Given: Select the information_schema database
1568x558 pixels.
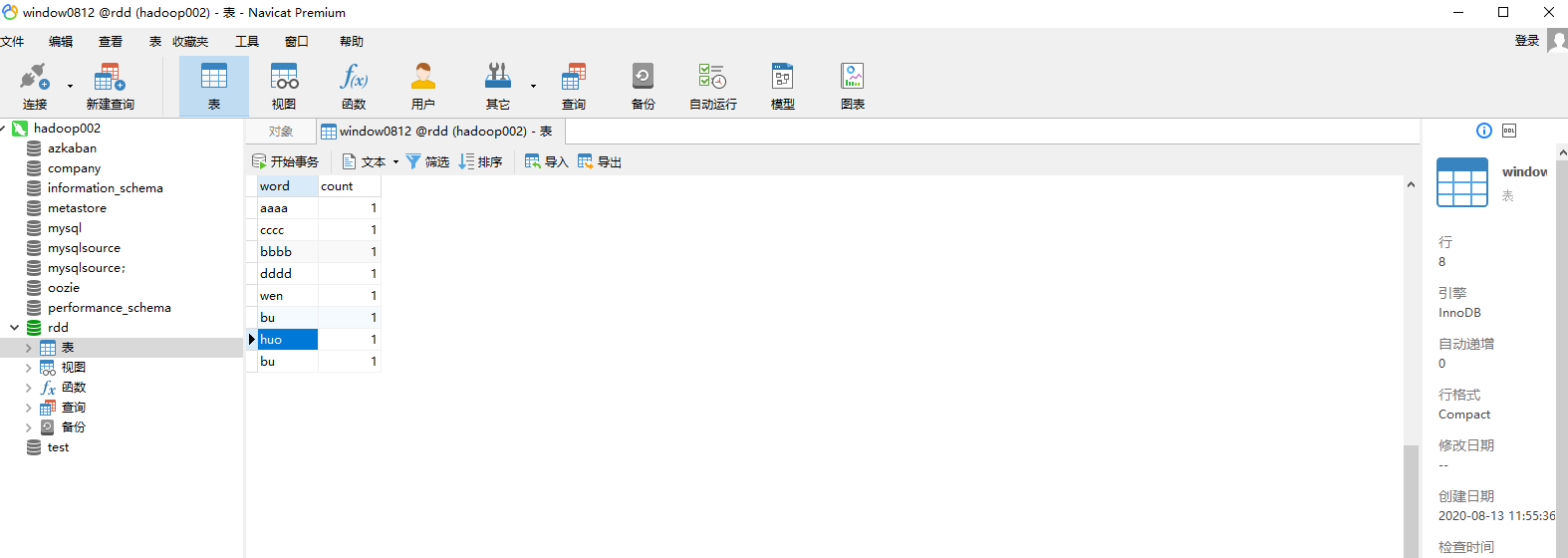Looking at the screenshot, I should point(105,188).
